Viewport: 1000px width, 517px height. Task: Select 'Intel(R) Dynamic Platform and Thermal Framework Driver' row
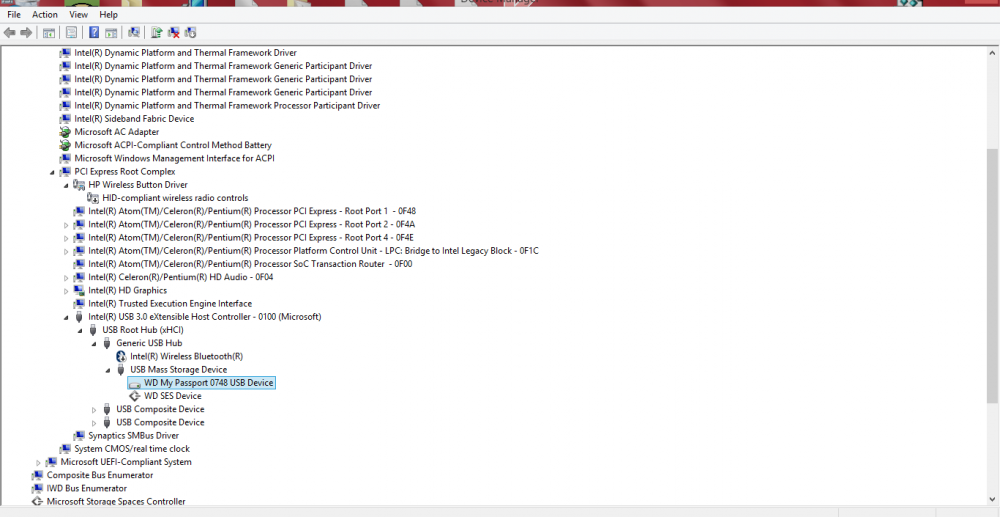pyautogui.click(x=185, y=53)
